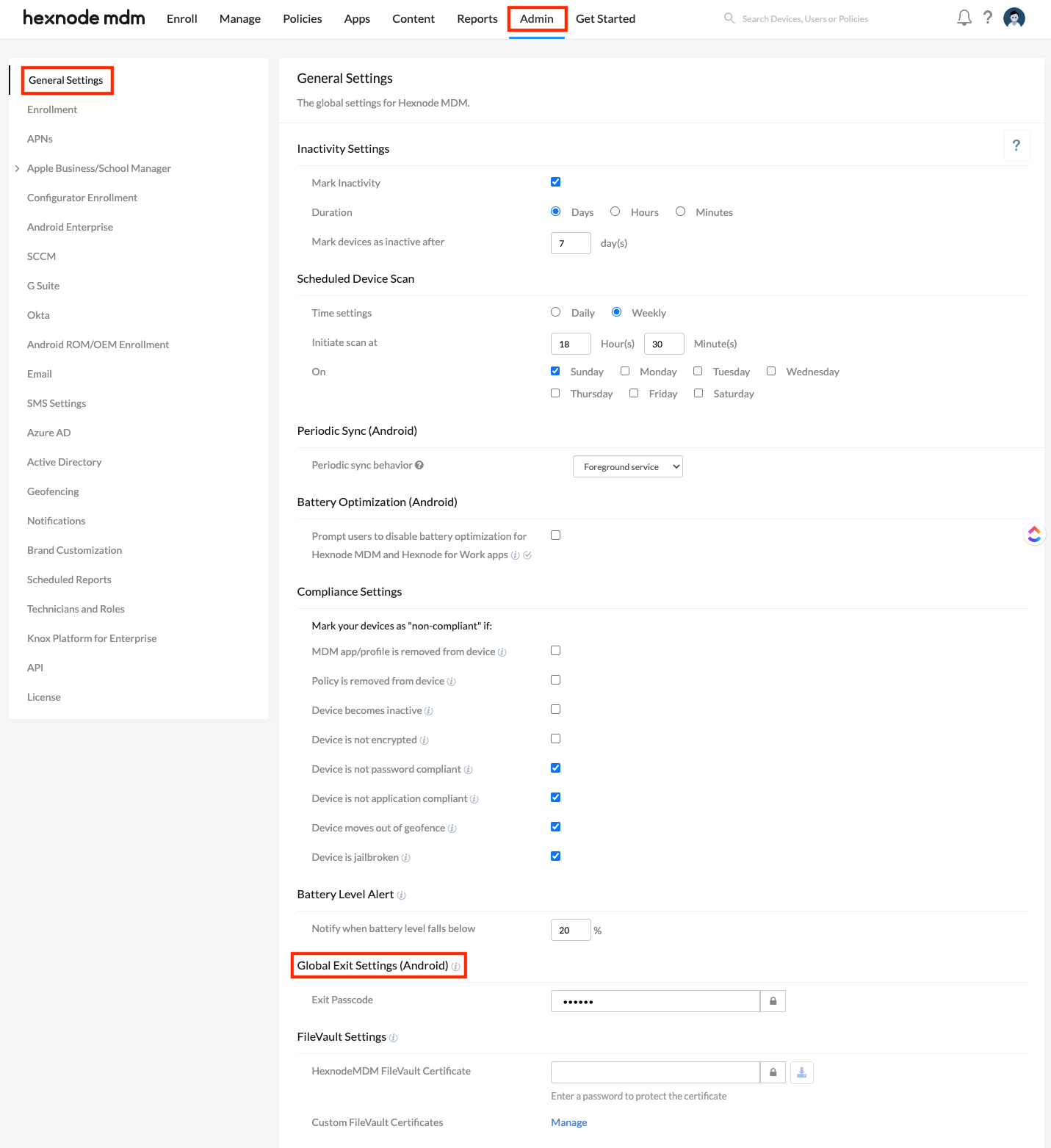Screen dimensions: 1051x1148
Task: Open the Admin tab
Action: click(537, 18)
